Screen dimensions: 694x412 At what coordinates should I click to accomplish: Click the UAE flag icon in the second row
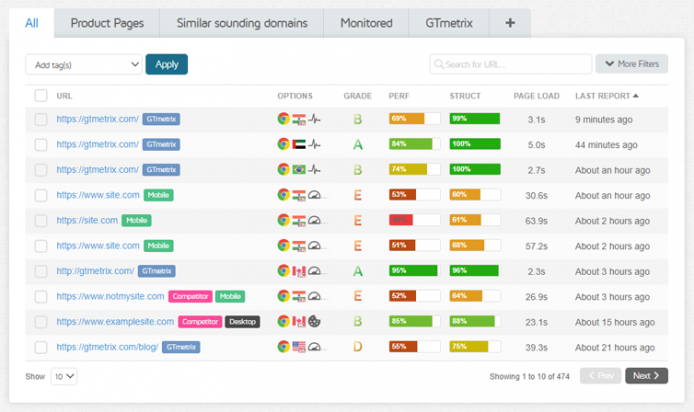pos(299,144)
